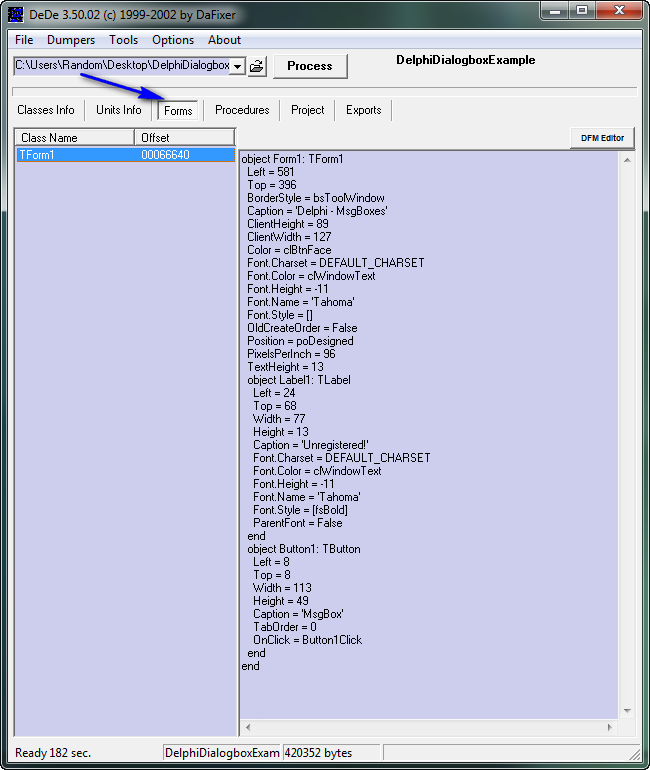Screen dimensions: 650x770
Task: Click the 'ClientHeight = 89' line
Action: [x=288, y=224]
